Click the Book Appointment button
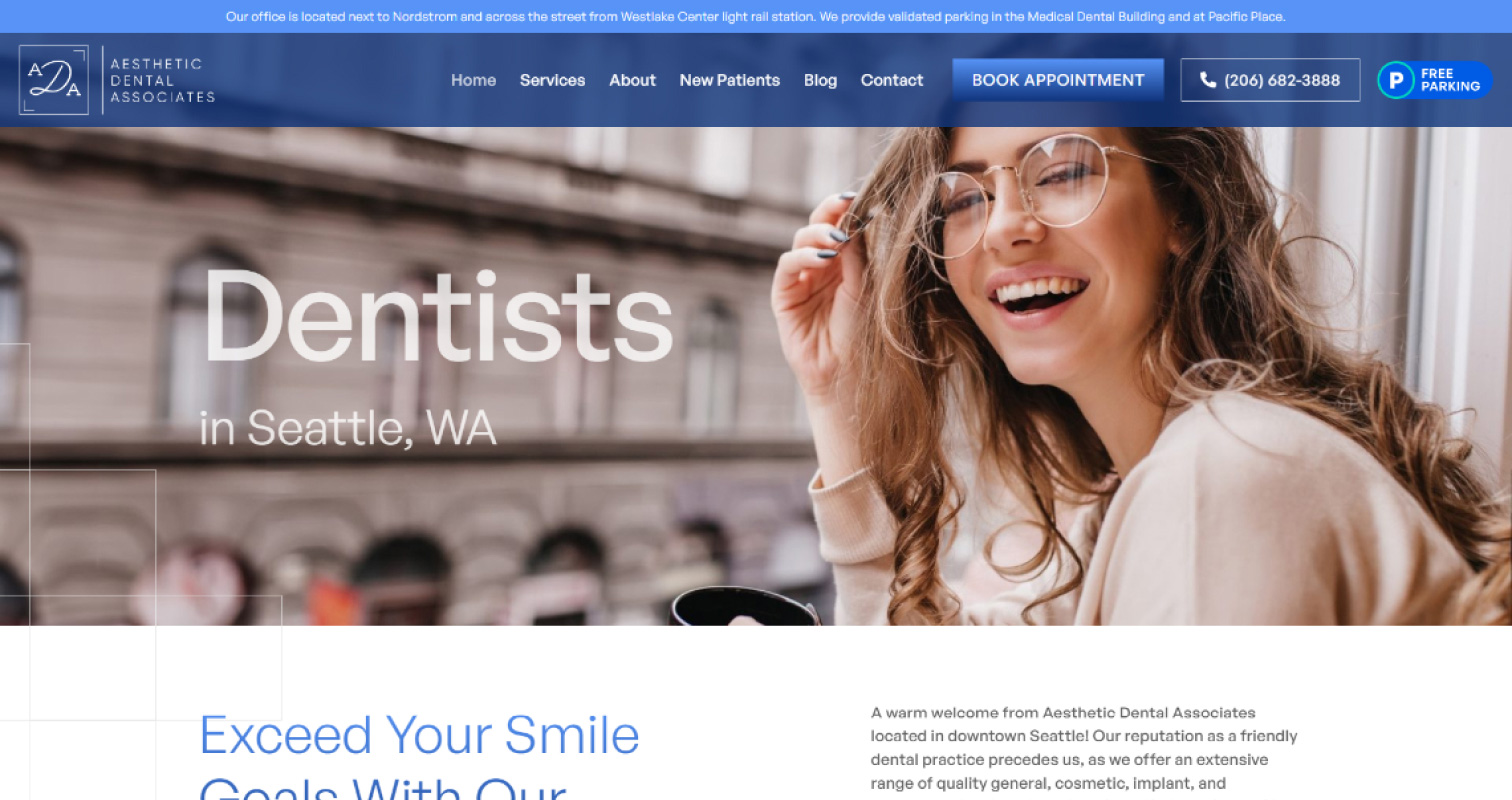 point(1058,80)
